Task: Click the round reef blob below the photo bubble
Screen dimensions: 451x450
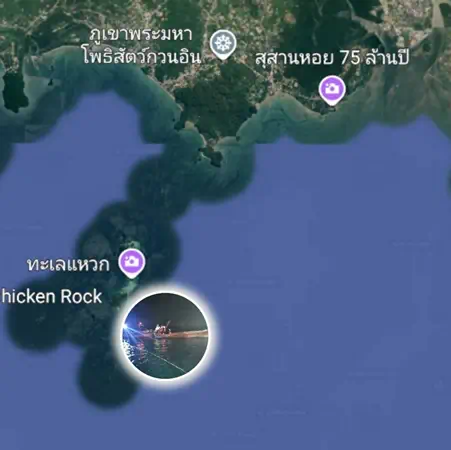Action: pos(108,377)
